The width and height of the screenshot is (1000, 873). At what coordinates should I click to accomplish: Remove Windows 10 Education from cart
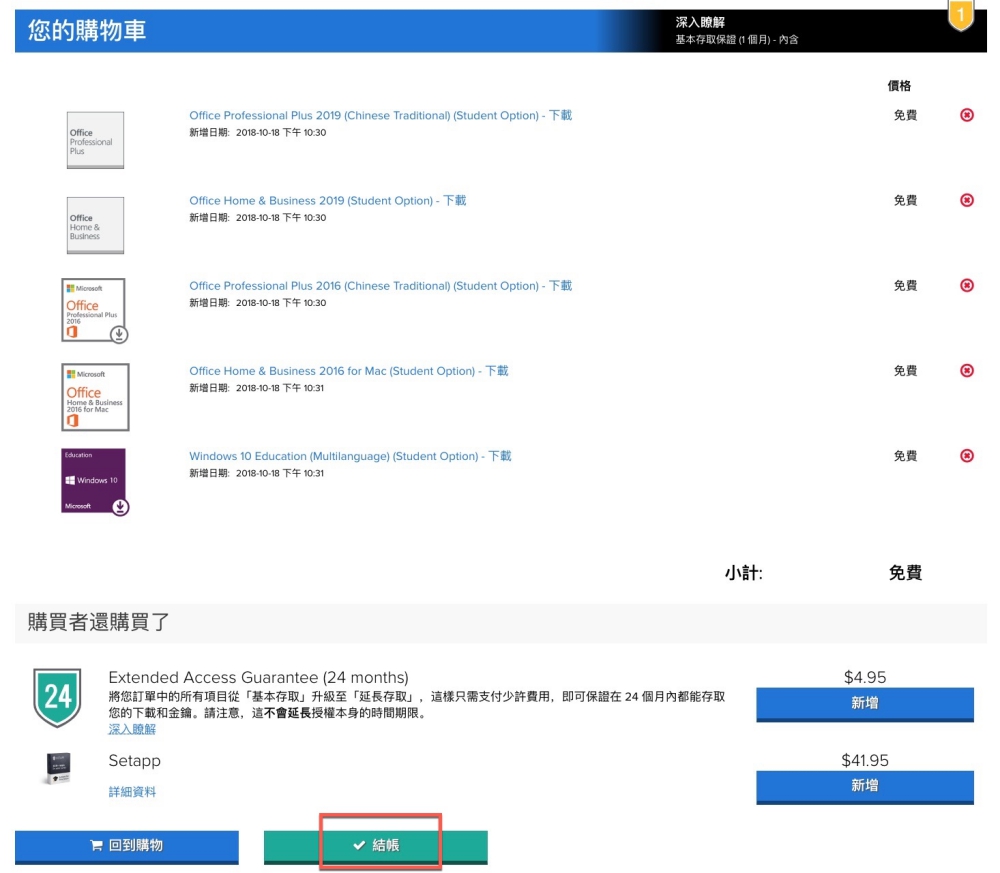click(x=966, y=456)
